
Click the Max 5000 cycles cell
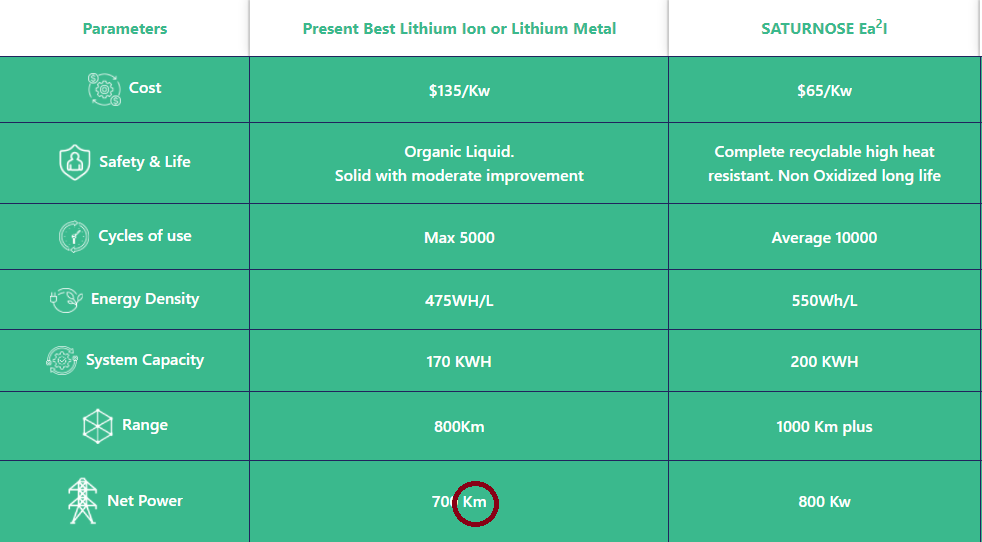pos(459,238)
